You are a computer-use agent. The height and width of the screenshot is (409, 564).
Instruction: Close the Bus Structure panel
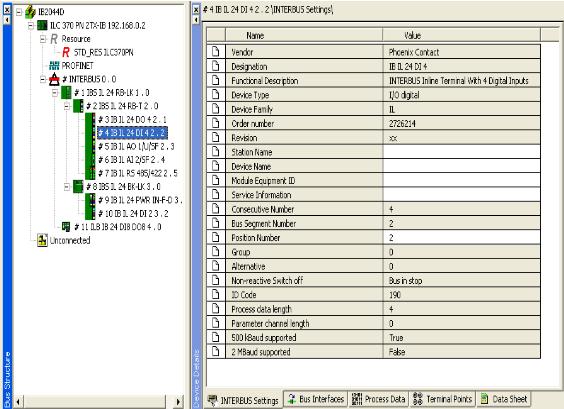click(7, 9)
